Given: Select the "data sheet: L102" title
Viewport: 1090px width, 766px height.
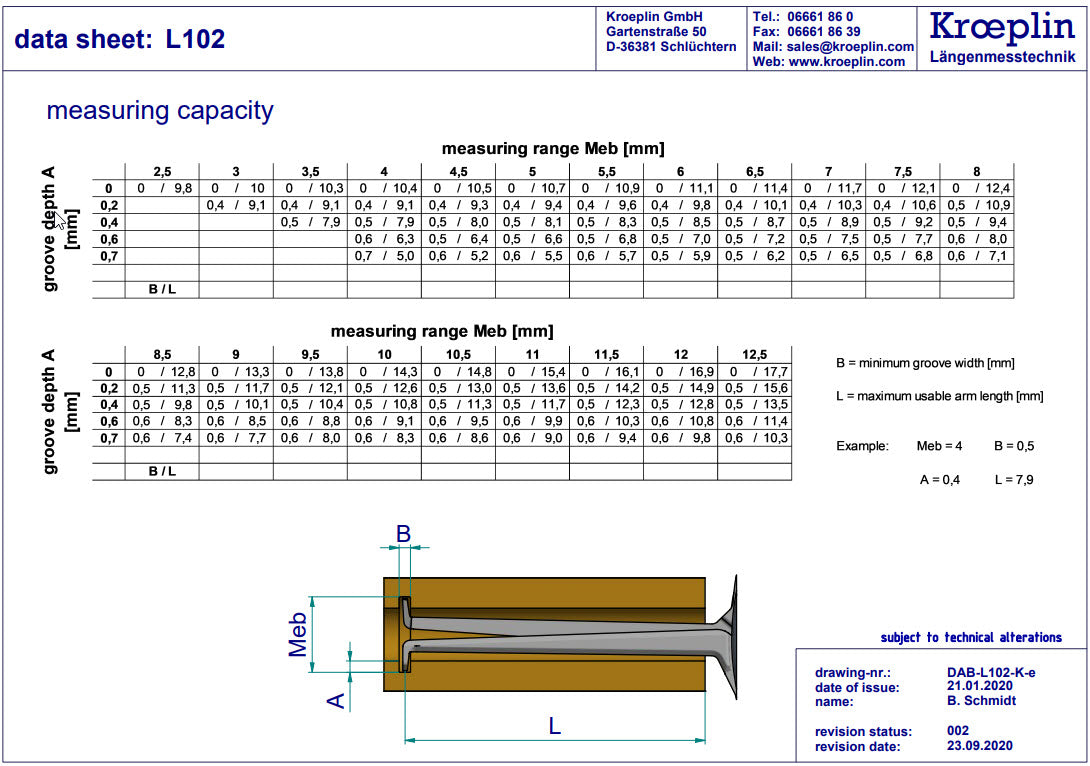Looking at the screenshot, I should pos(120,40).
